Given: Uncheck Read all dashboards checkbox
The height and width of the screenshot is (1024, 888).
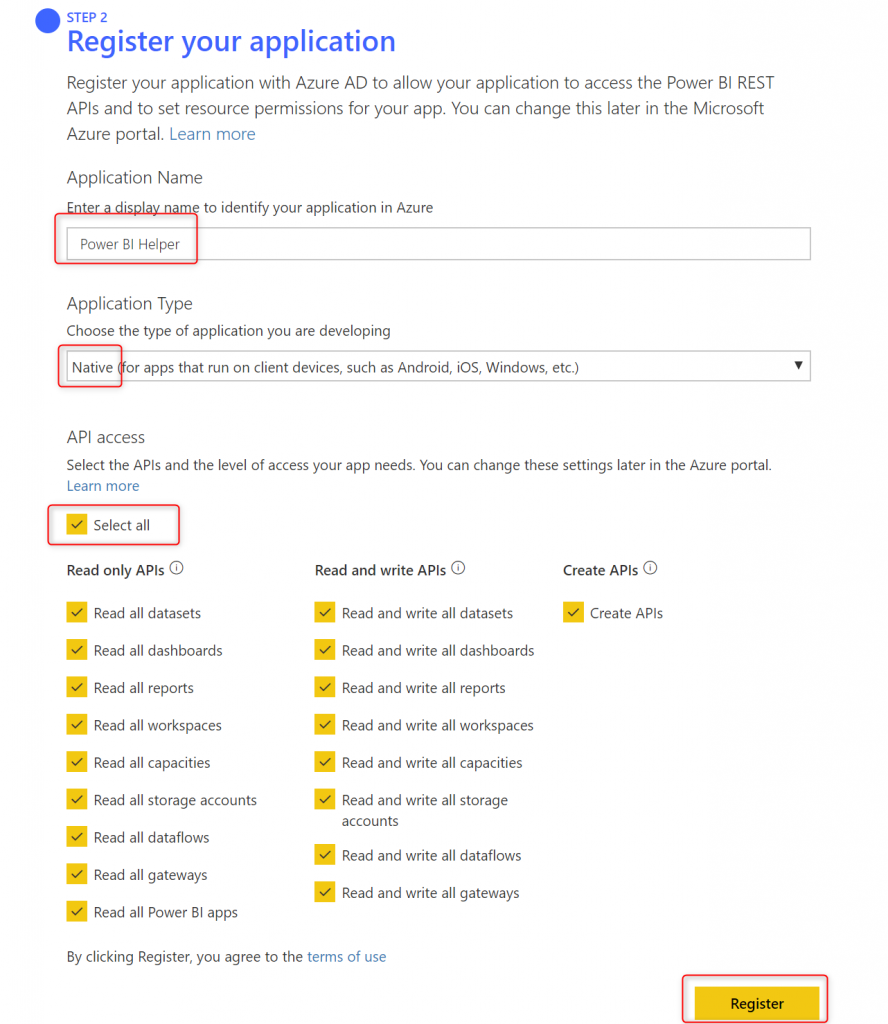Looking at the screenshot, I should [77, 650].
